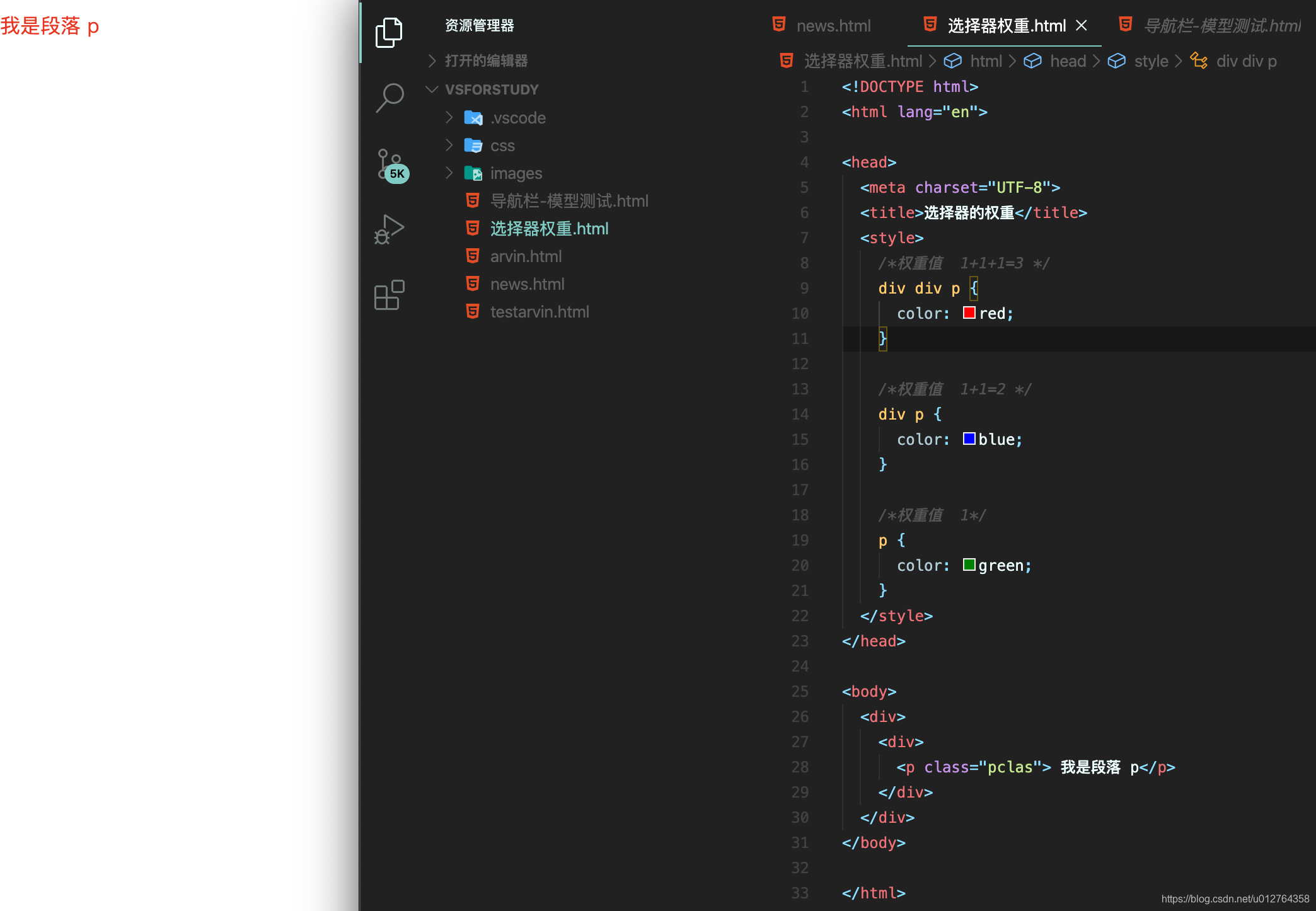The width and height of the screenshot is (1316, 911).
Task: Open the red color swatch picker
Action: [x=969, y=312]
